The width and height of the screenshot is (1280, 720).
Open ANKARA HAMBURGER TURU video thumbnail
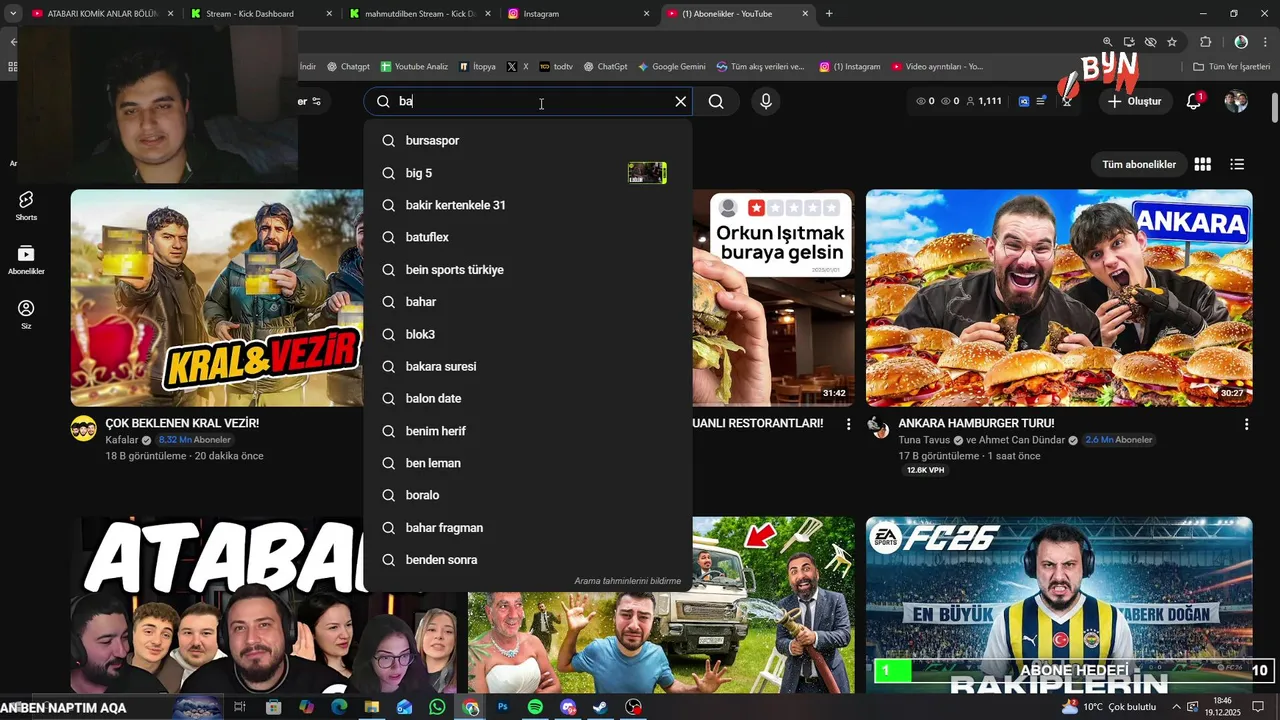click(x=1059, y=298)
